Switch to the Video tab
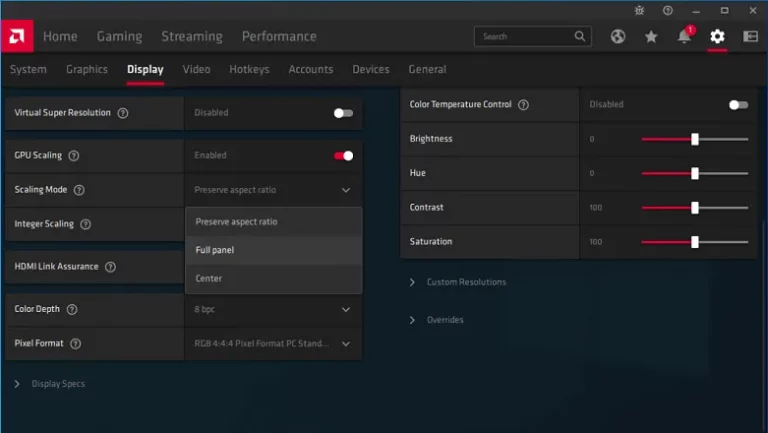 pos(196,70)
